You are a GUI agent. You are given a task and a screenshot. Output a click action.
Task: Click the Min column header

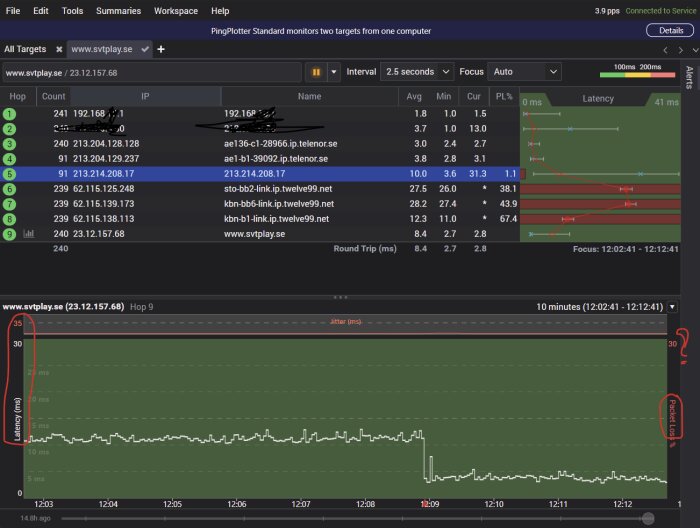coord(444,96)
